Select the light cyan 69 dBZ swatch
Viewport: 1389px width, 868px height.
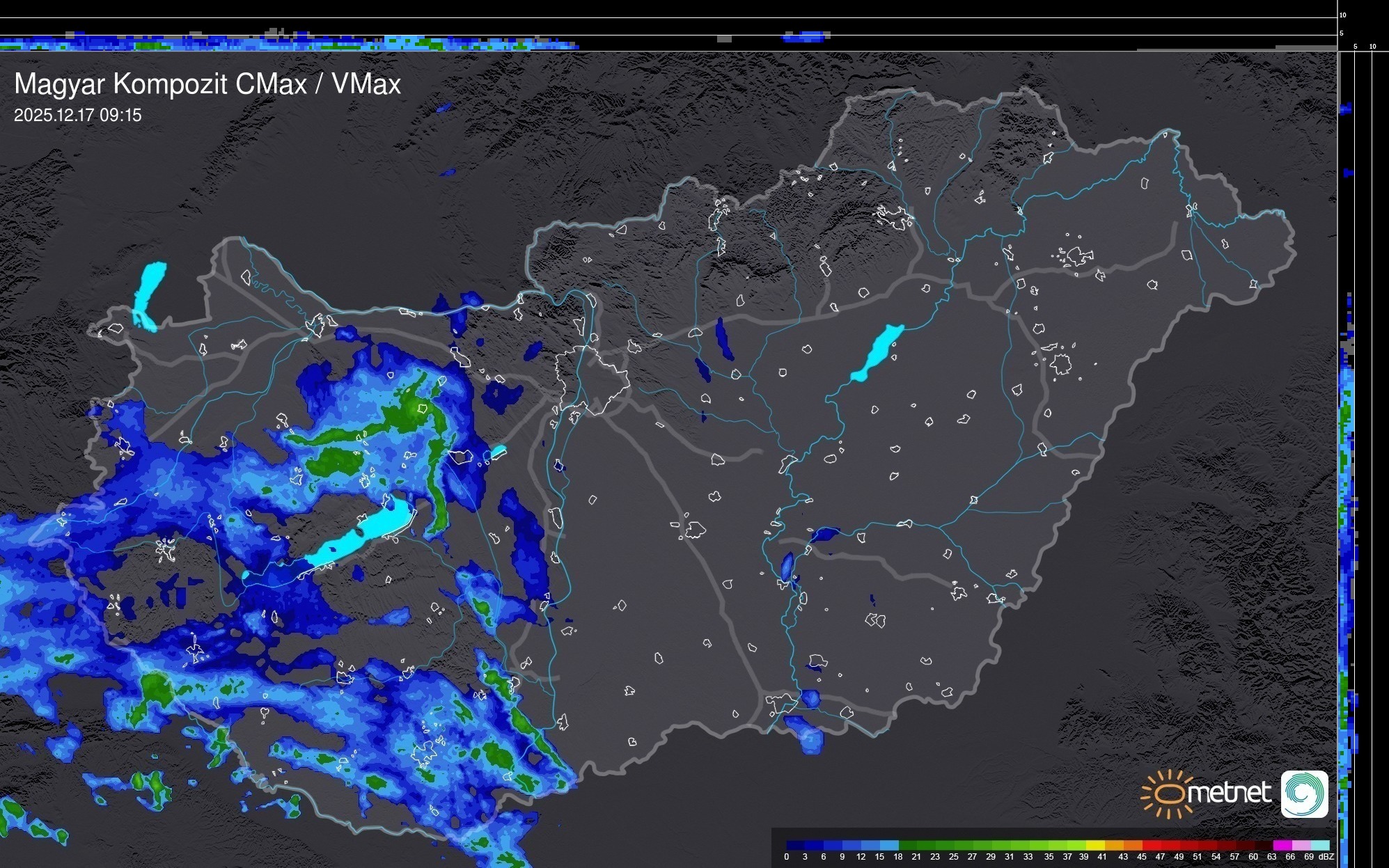(x=1319, y=845)
